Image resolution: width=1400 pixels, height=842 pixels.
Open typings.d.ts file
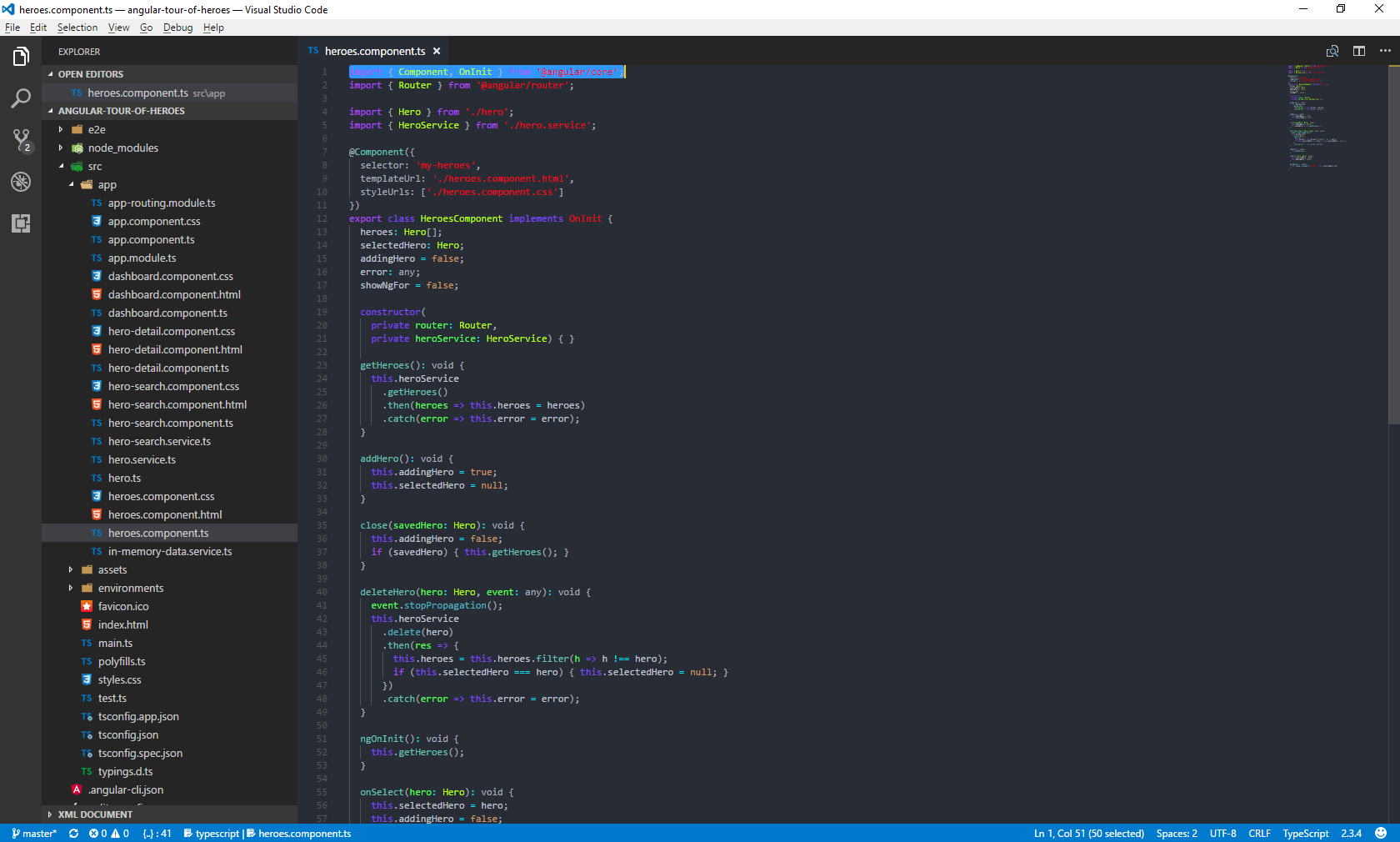pyautogui.click(x=170, y=772)
